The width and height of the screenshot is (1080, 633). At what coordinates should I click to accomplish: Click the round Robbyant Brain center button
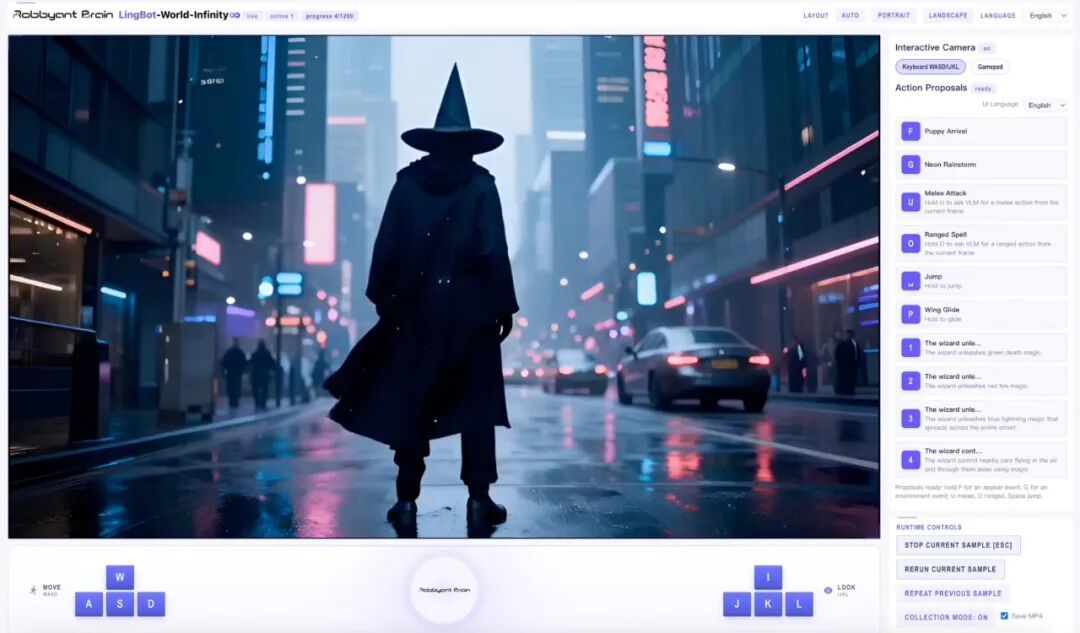pyautogui.click(x=444, y=590)
